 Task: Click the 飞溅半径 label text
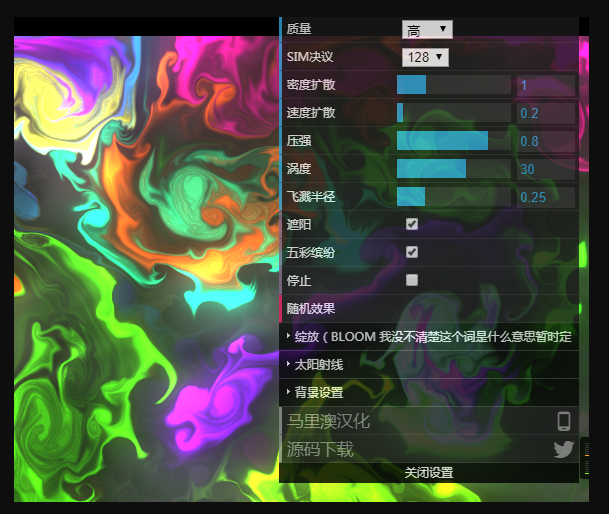coord(311,197)
